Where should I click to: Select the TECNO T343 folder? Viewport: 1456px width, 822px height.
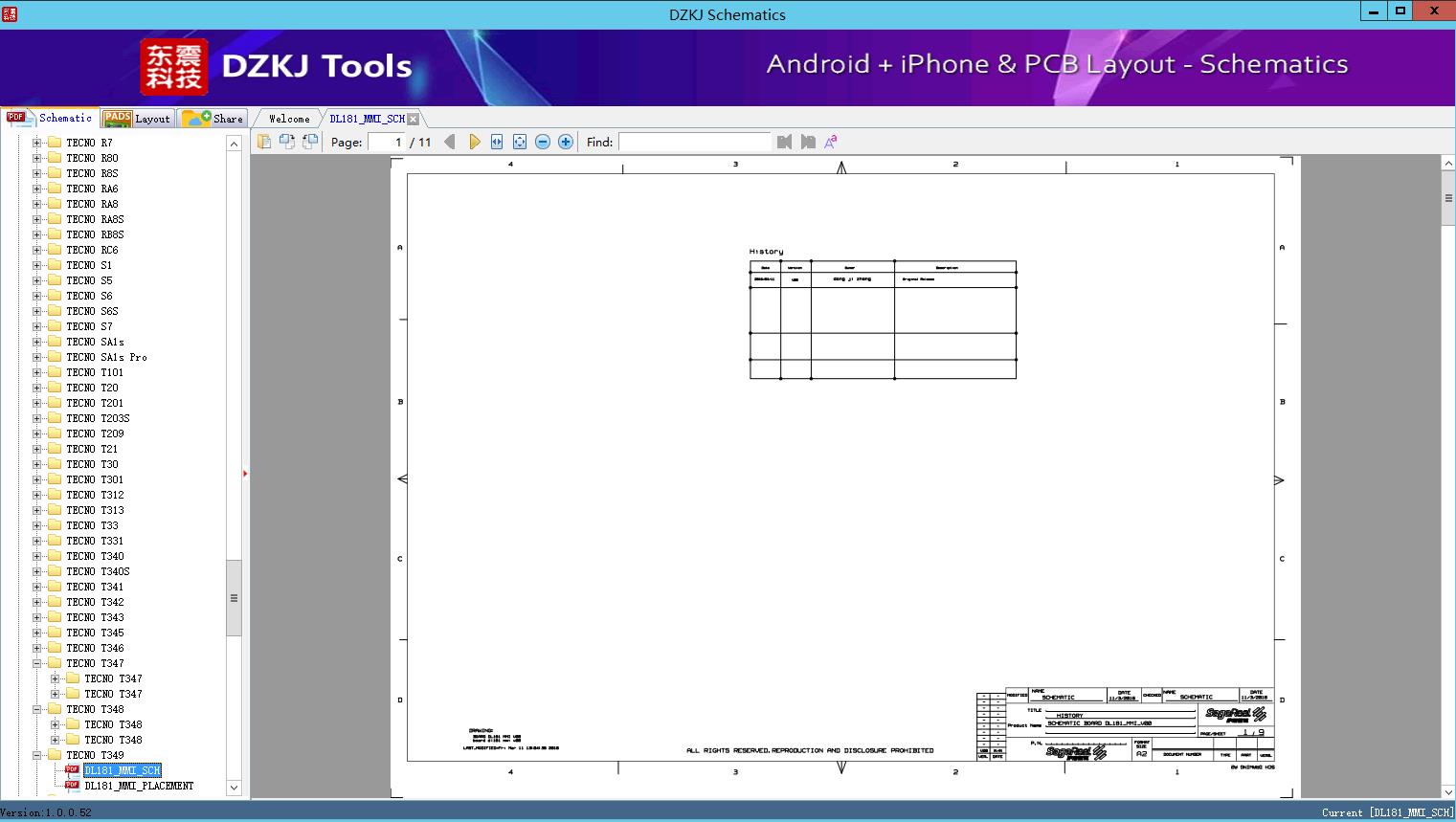pyautogui.click(x=95, y=617)
